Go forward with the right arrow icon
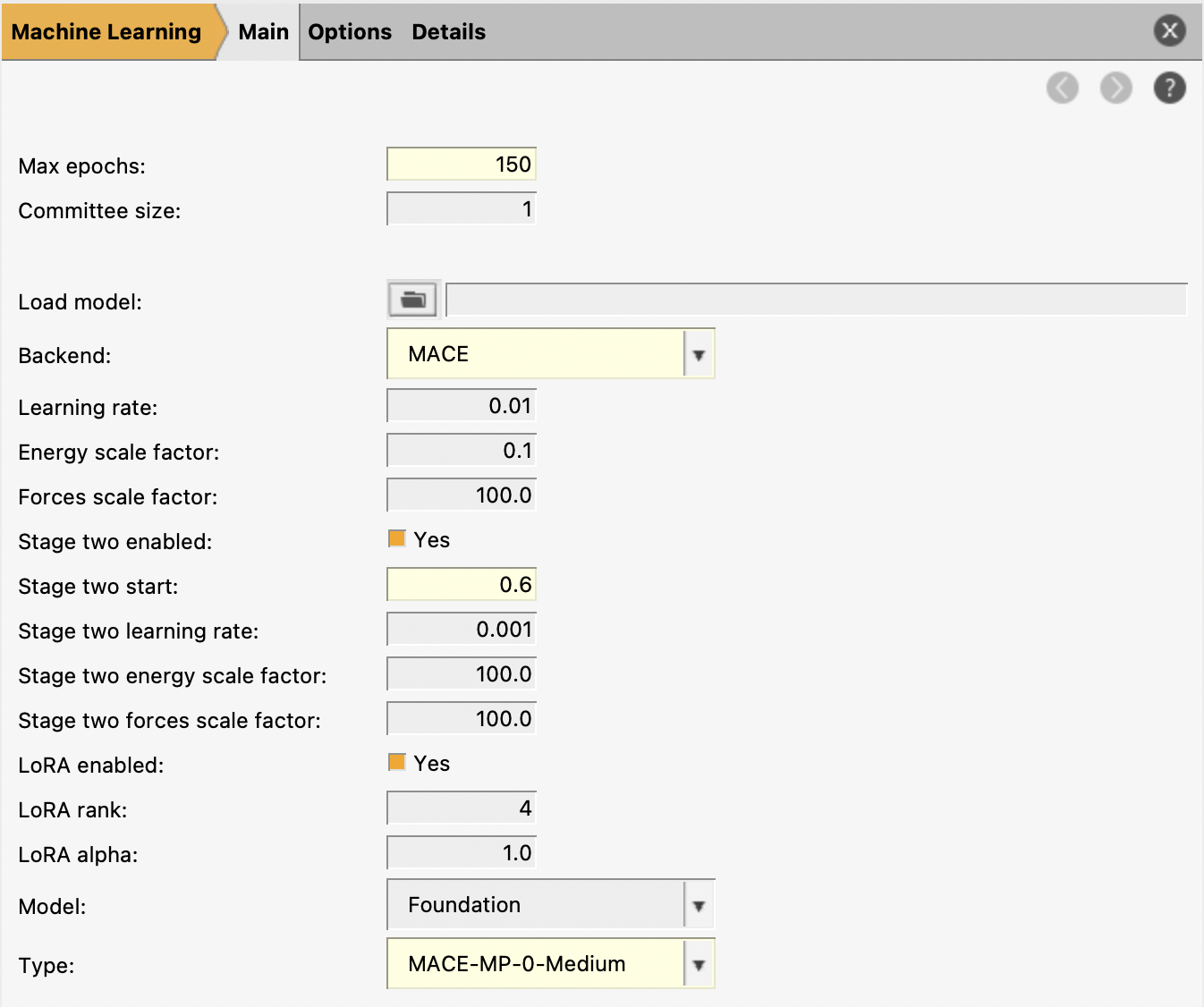This screenshot has height=1007, width=1204. point(1116,88)
